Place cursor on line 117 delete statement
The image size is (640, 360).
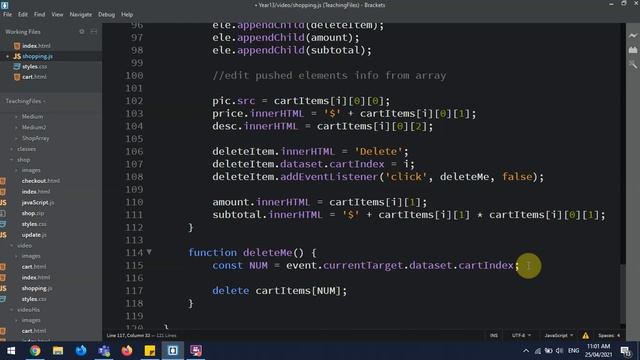279,291
